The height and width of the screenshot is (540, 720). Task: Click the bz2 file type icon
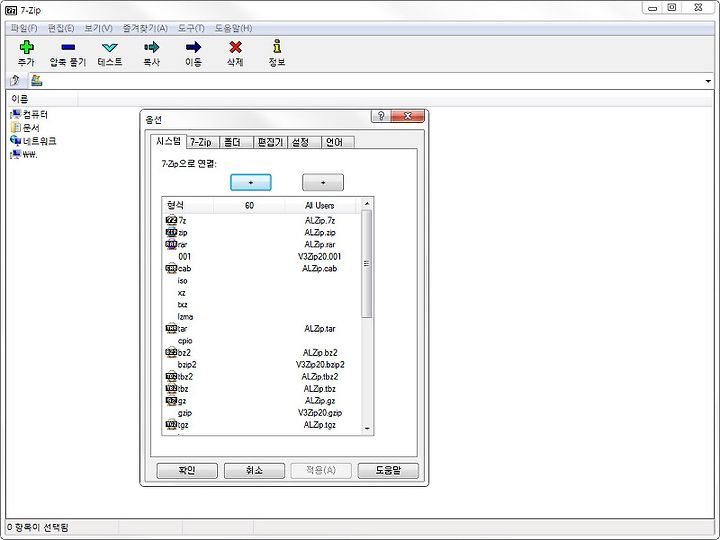(x=171, y=352)
